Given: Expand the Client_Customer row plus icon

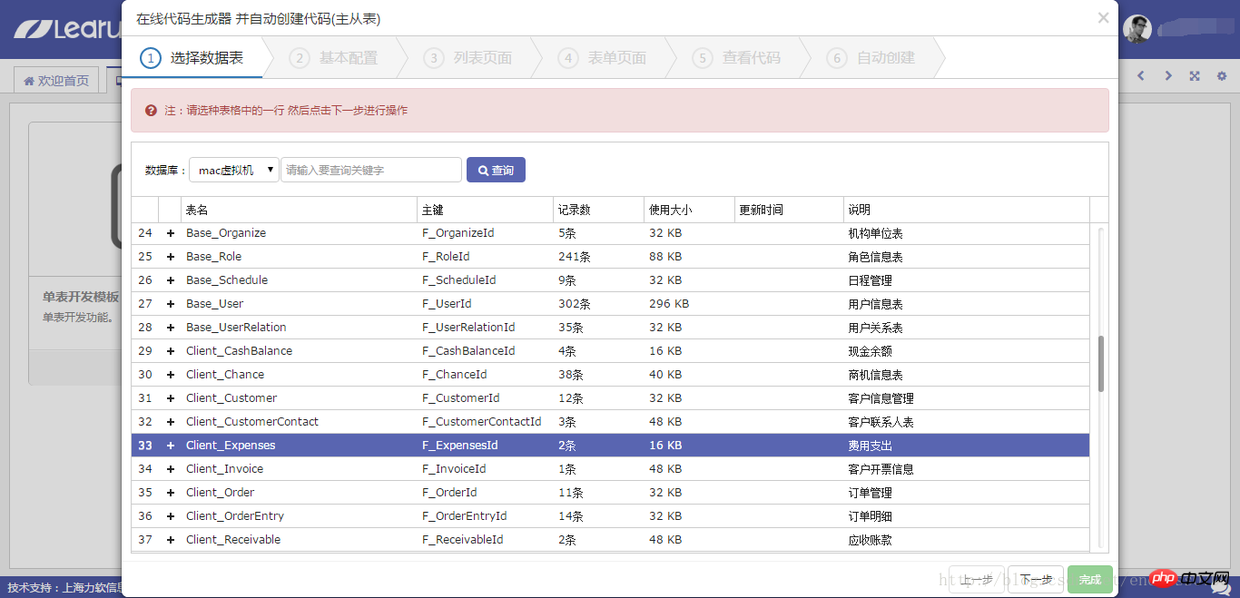Looking at the screenshot, I should [170, 398].
